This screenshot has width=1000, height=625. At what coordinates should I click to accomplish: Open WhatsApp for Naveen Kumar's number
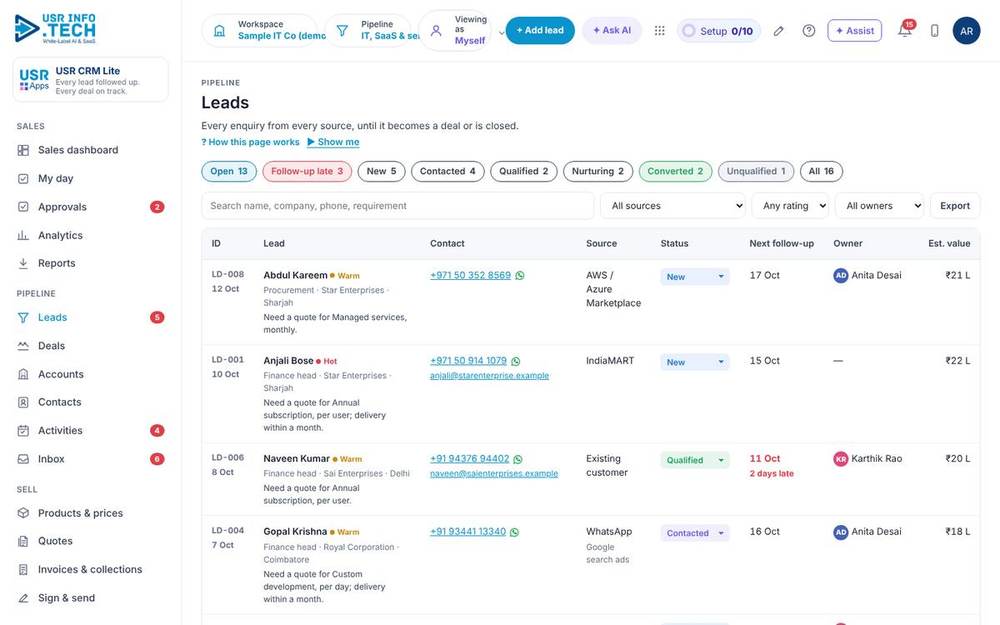coord(518,459)
